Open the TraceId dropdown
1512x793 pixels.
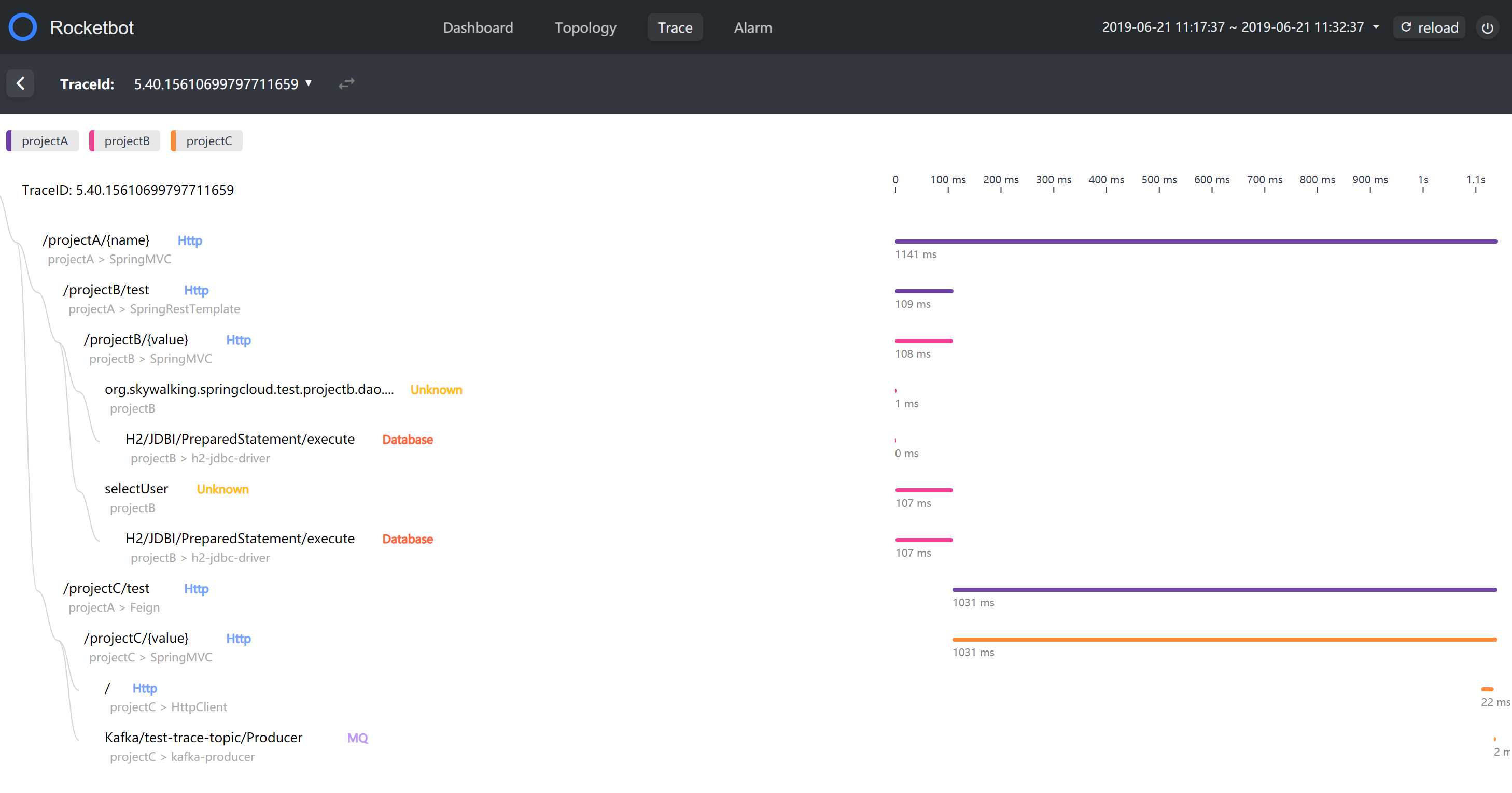222,84
